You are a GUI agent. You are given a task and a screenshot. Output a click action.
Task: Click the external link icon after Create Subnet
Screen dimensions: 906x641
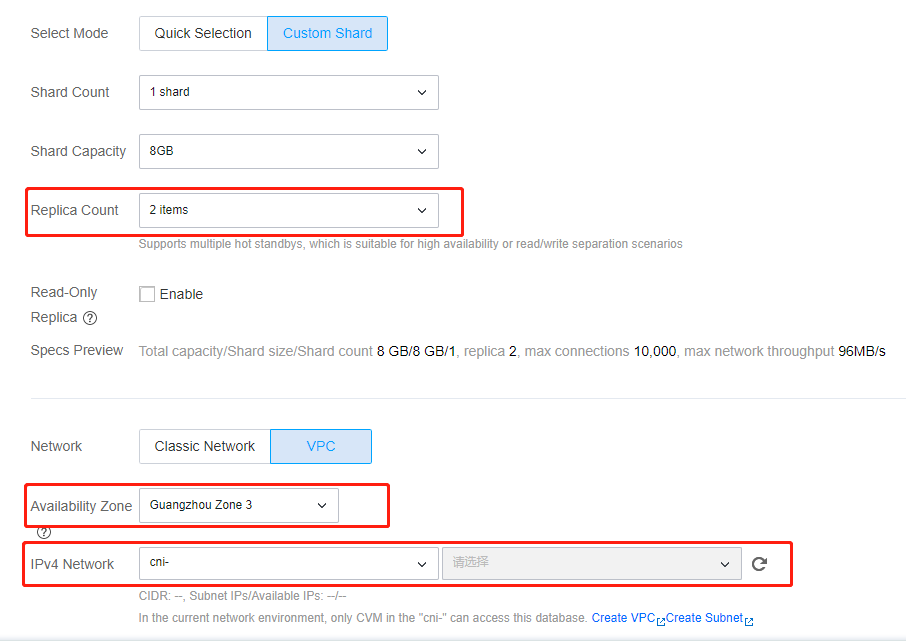click(749, 621)
